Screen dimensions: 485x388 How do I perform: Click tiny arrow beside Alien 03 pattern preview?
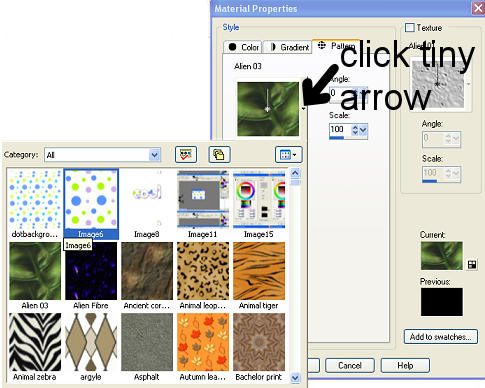click(303, 109)
